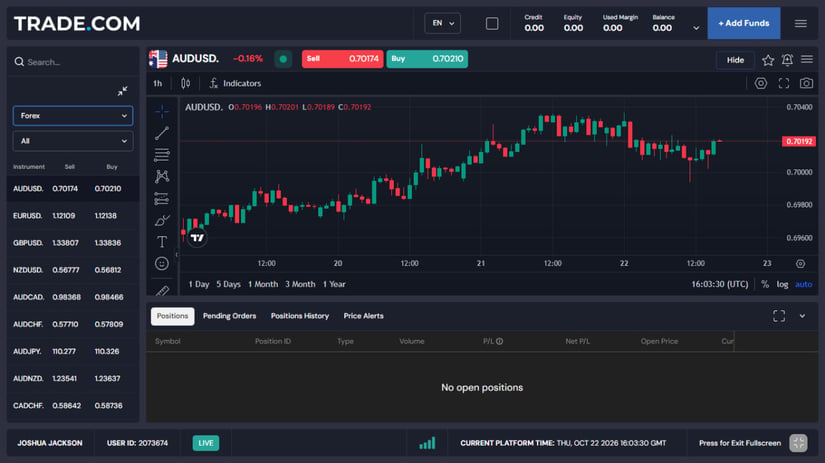Set chart range to 1 Day
The width and height of the screenshot is (825, 463).
coord(199,284)
